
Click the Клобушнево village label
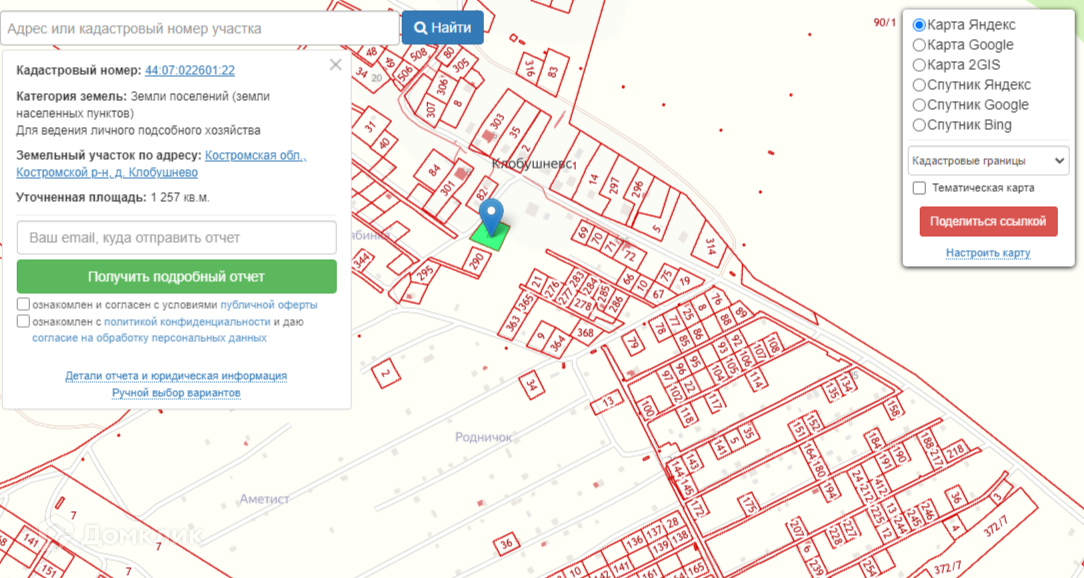pyautogui.click(x=531, y=164)
